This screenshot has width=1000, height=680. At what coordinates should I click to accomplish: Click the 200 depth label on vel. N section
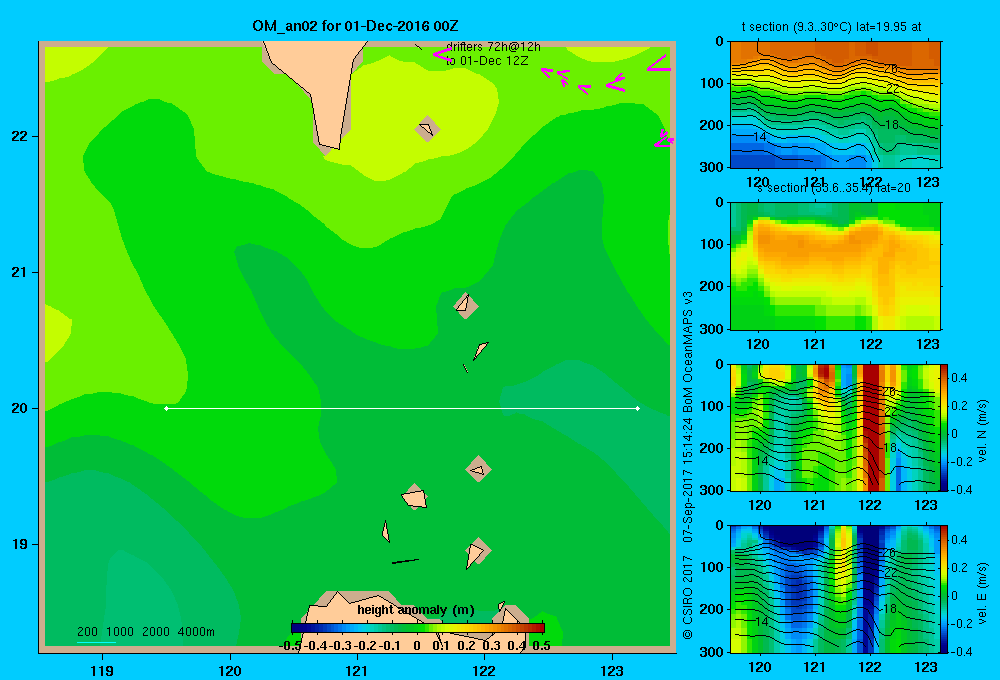[713, 448]
